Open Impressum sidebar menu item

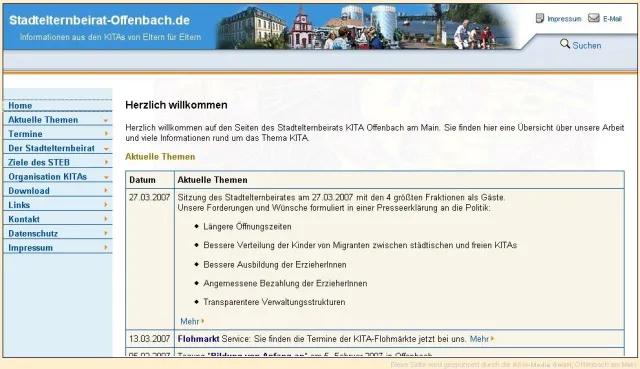[58, 248]
